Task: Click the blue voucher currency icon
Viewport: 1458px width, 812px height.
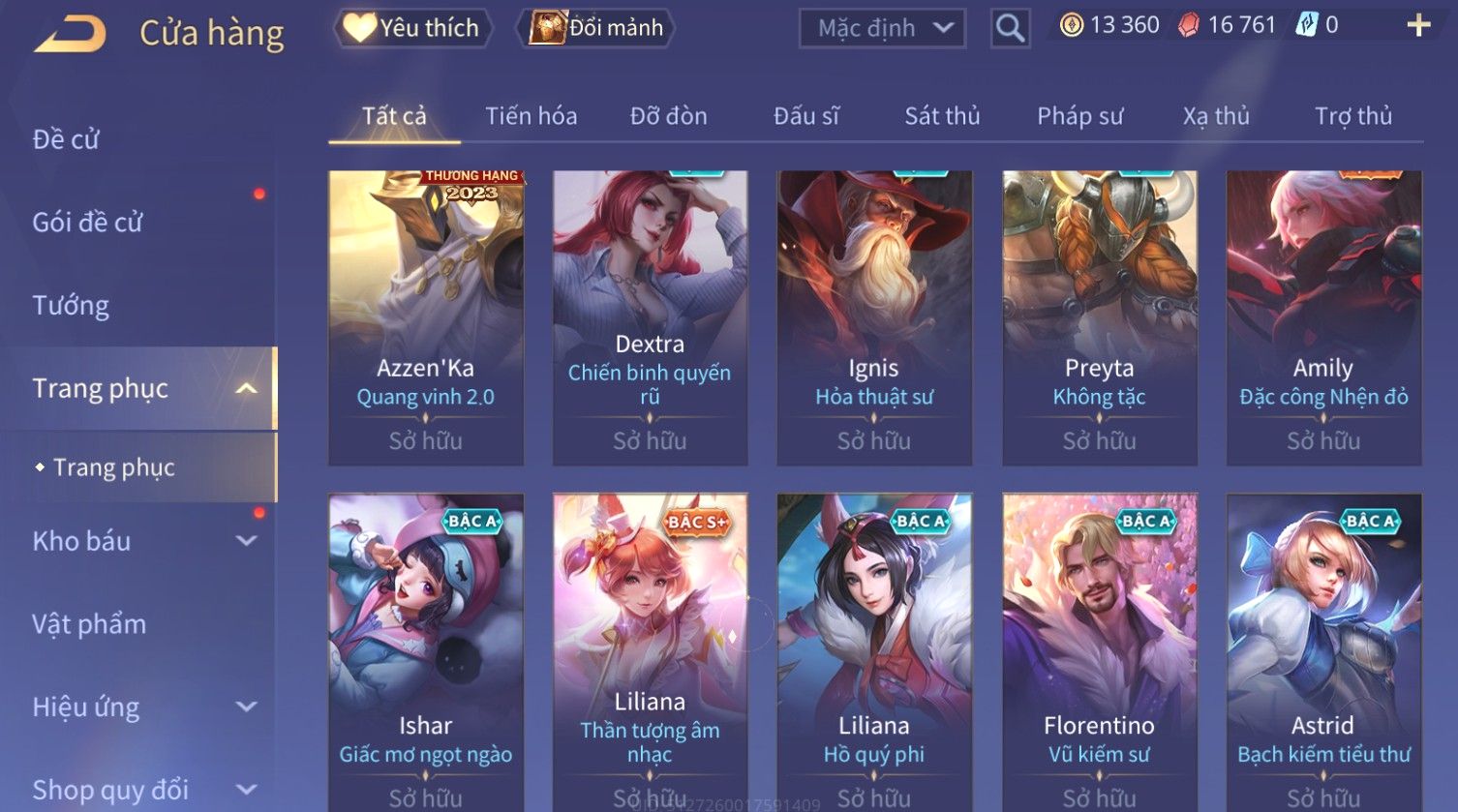Action: 1306,26
